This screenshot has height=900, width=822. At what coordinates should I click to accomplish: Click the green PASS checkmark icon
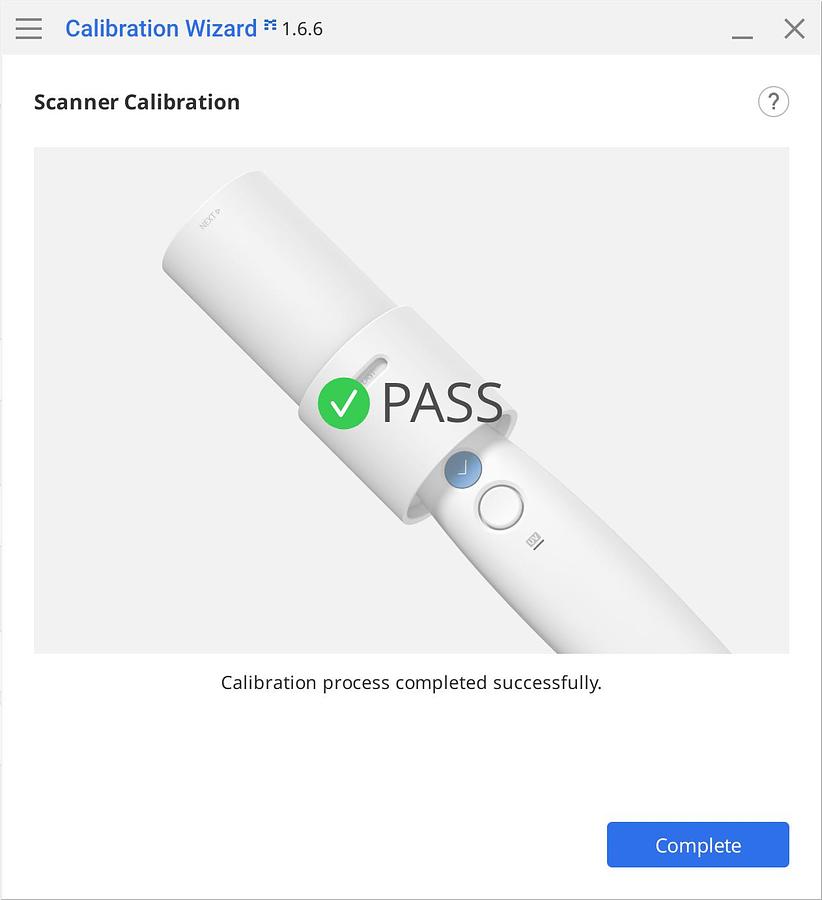[344, 403]
